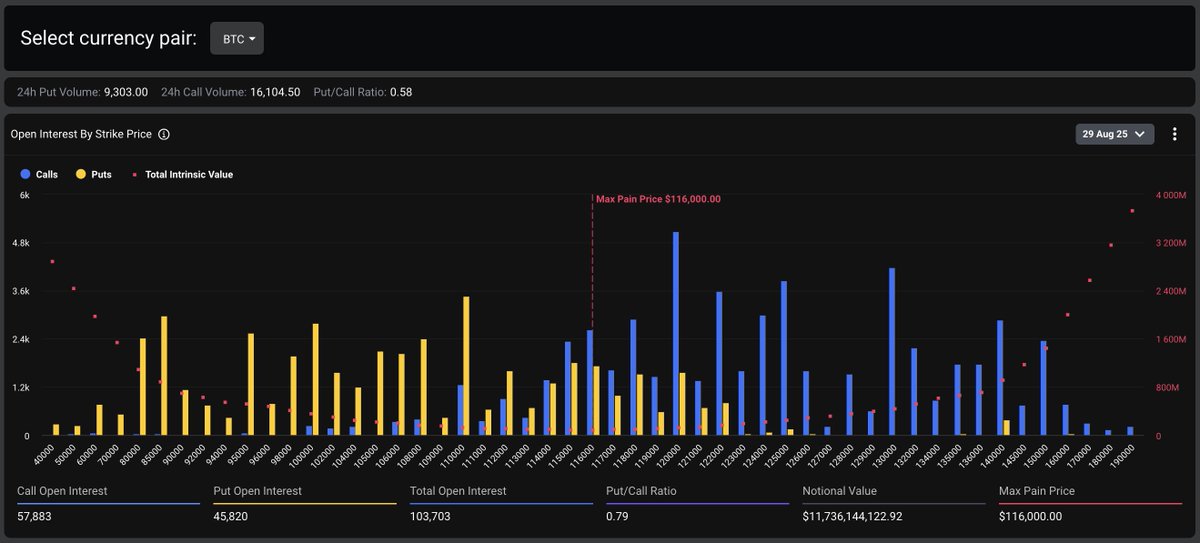Click the blue Calls bar at 125000 strike
The width and height of the screenshot is (1200, 543).
tap(784, 358)
